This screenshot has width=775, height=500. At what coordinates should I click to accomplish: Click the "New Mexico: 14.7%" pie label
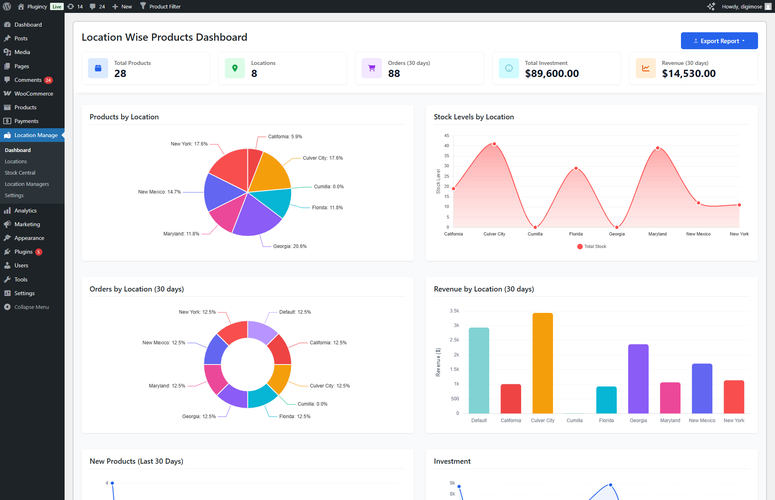[159, 192]
